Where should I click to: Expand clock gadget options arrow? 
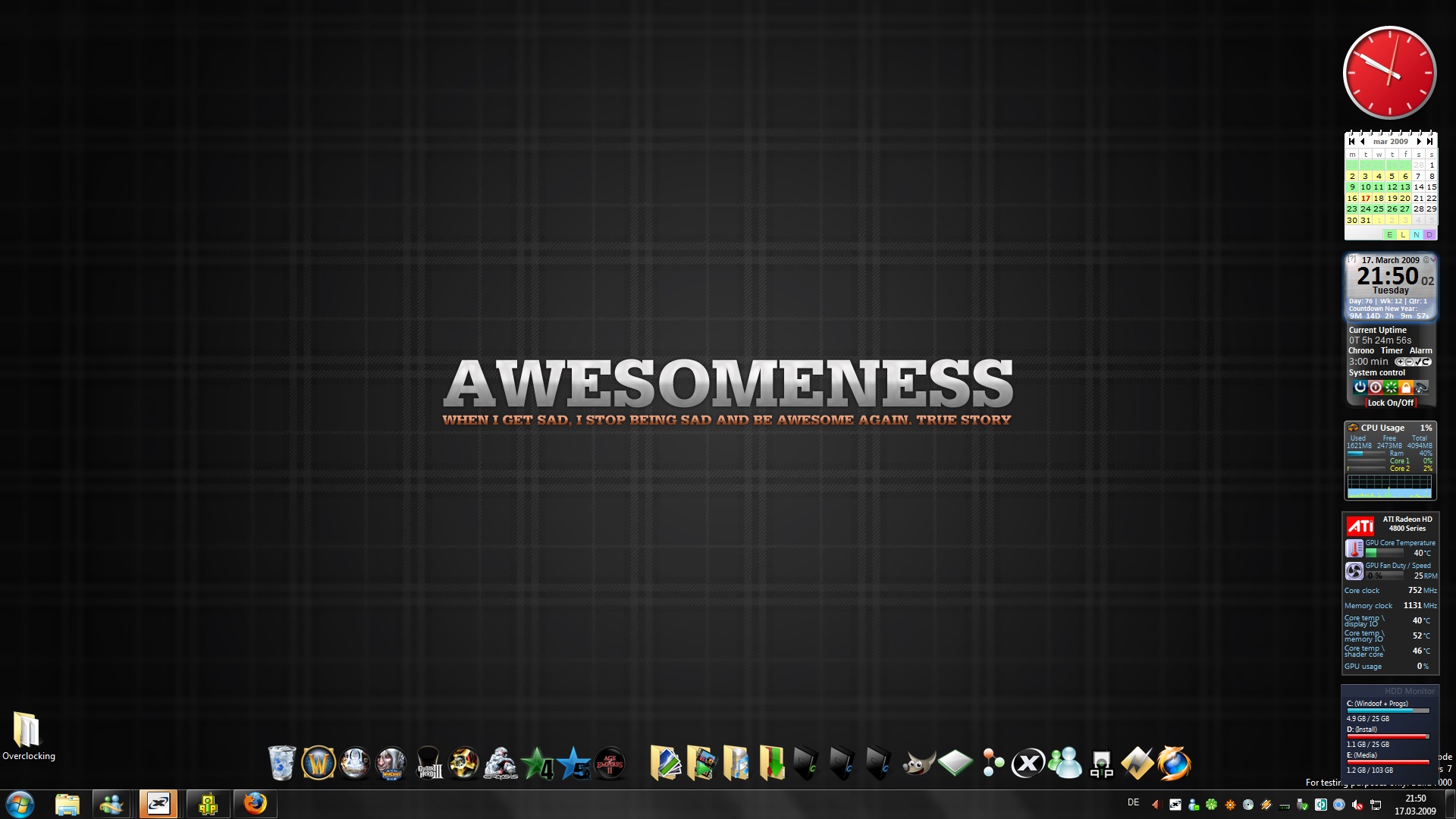[x=1432, y=259]
